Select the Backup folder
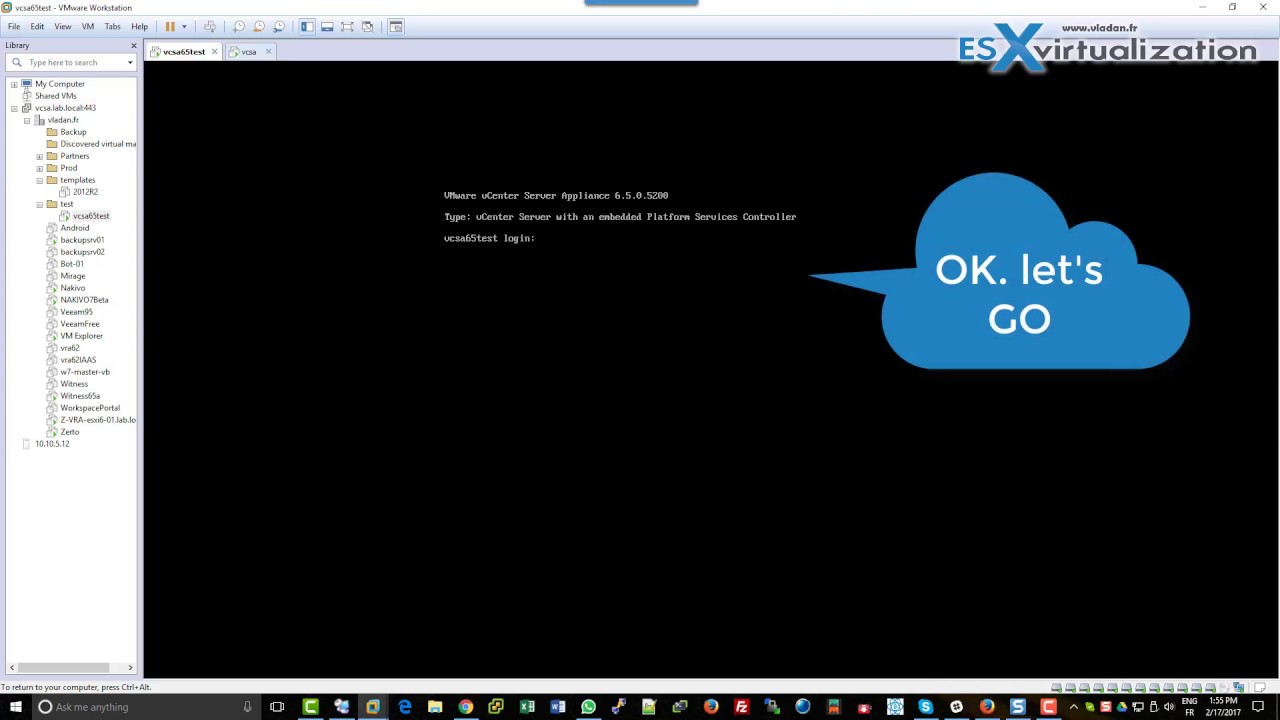1280x720 pixels. [x=73, y=132]
